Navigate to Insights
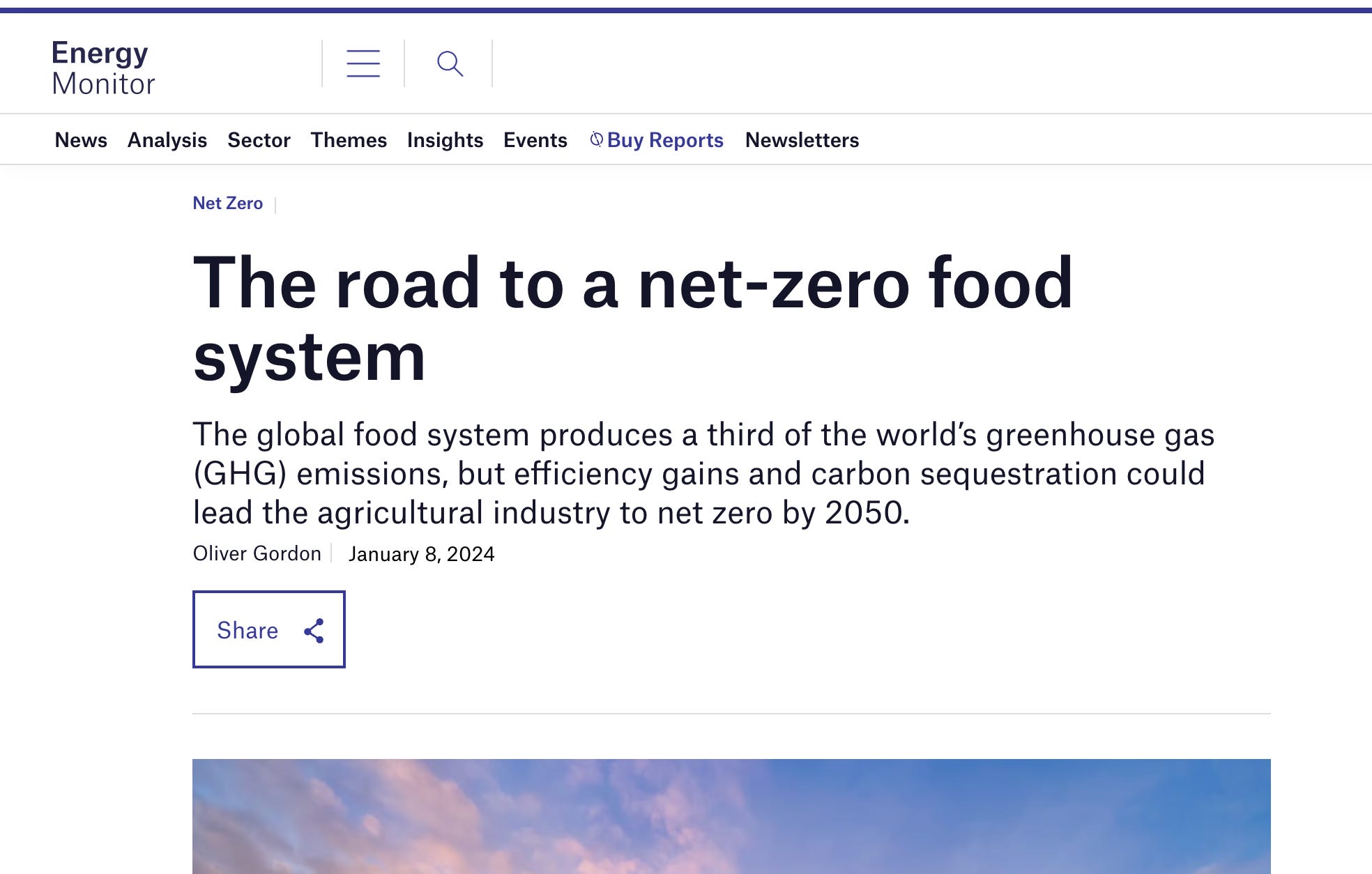The height and width of the screenshot is (874, 1372). click(x=445, y=140)
